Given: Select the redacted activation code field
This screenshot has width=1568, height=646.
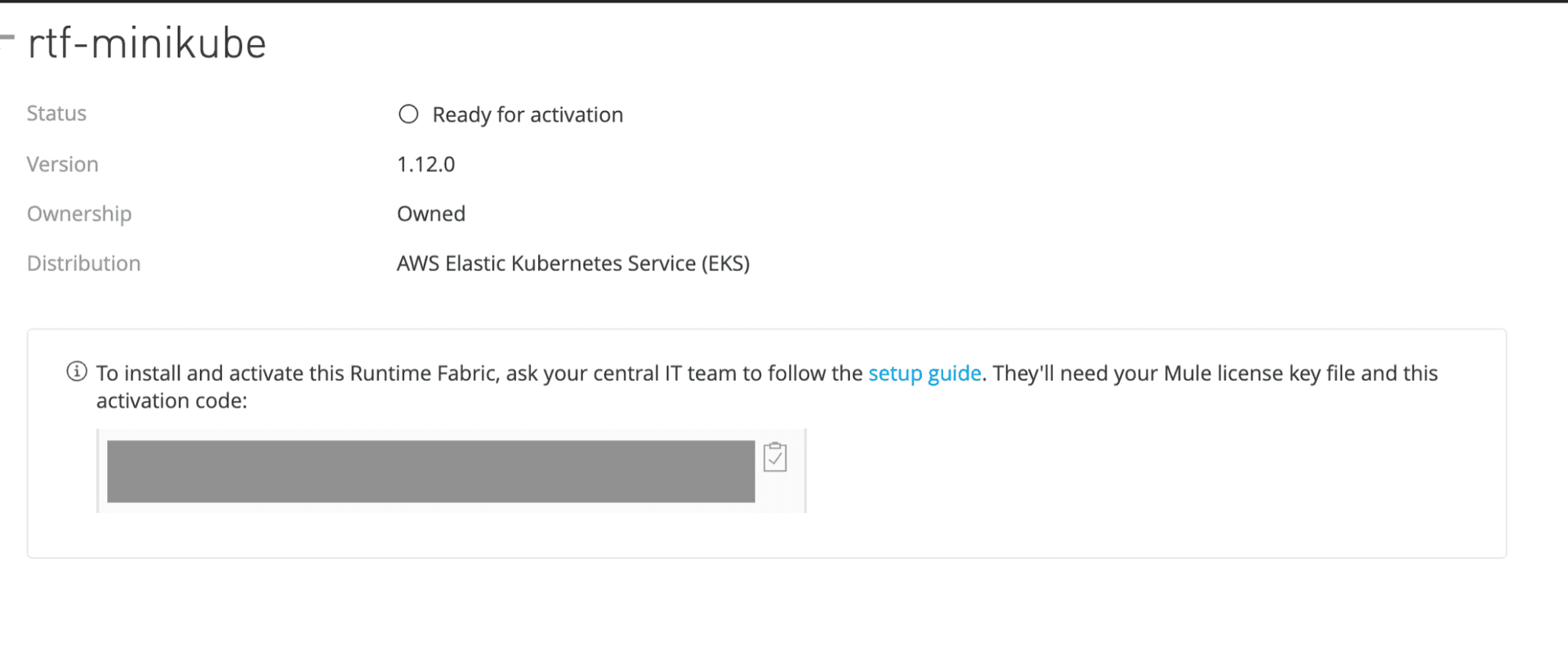Looking at the screenshot, I should point(430,471).
